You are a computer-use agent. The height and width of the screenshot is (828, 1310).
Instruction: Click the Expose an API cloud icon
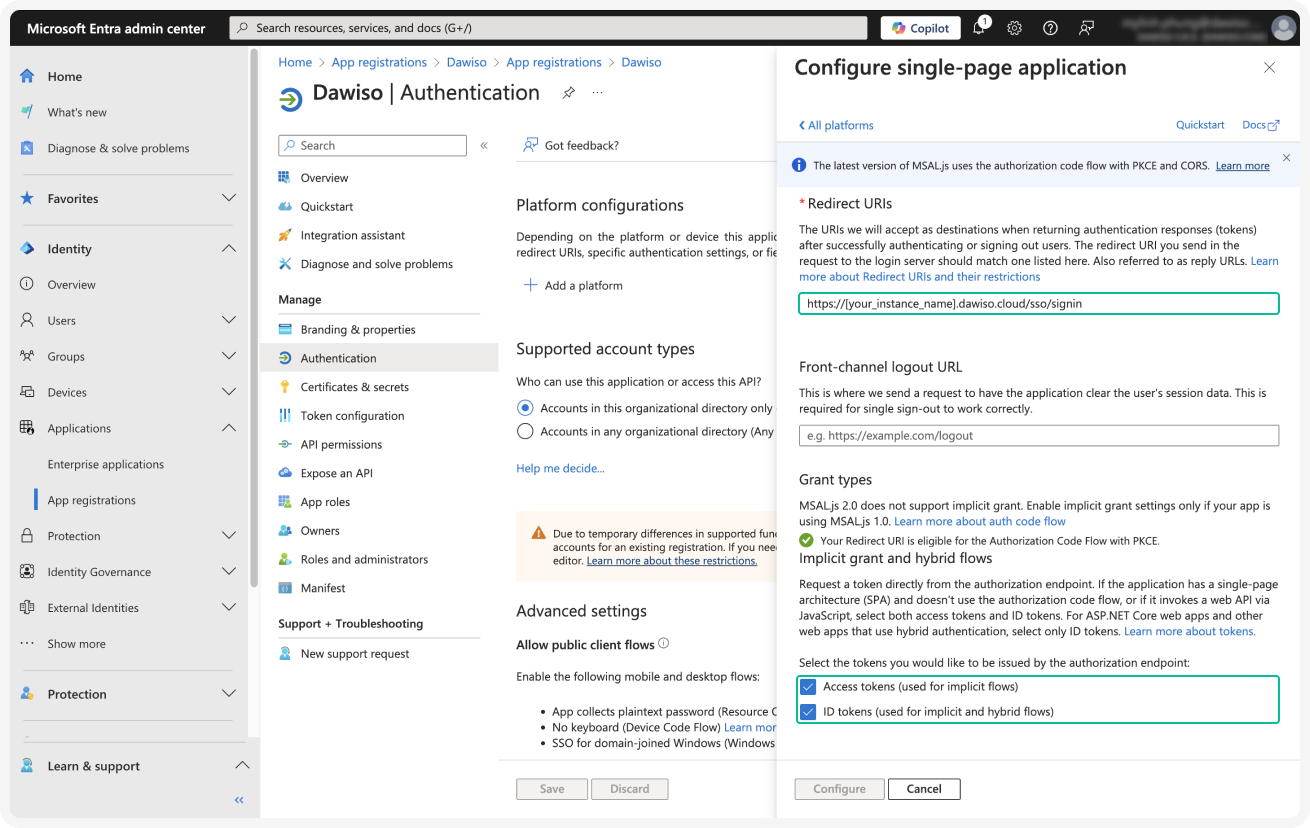[x=285, y=474]
